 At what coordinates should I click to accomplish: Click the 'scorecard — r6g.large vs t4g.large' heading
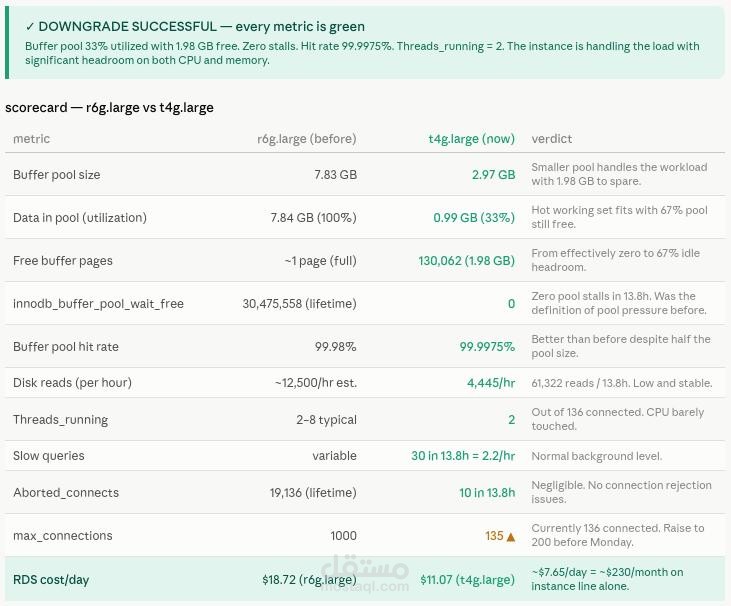click(110, 108)
